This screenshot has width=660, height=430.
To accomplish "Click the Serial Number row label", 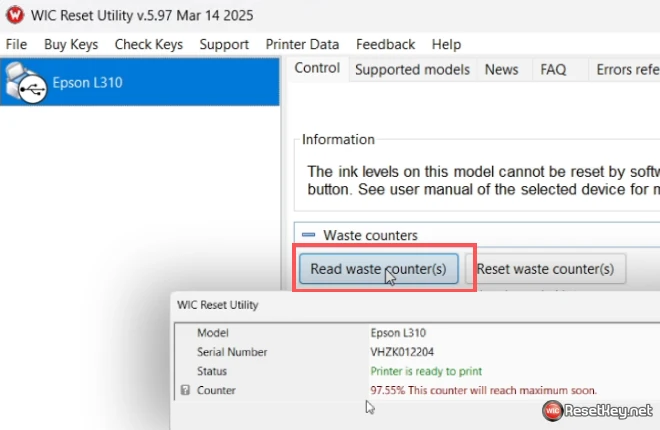I will [x=232, y=352].
